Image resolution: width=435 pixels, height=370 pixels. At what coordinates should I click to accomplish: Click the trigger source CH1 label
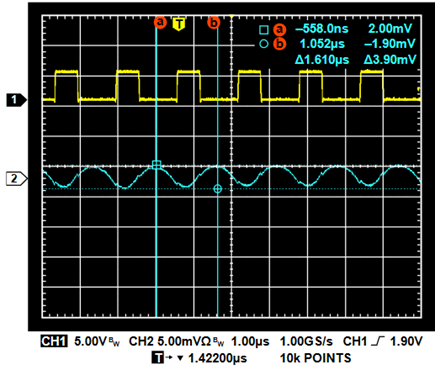pyautogui.click(x=355, y=341)
